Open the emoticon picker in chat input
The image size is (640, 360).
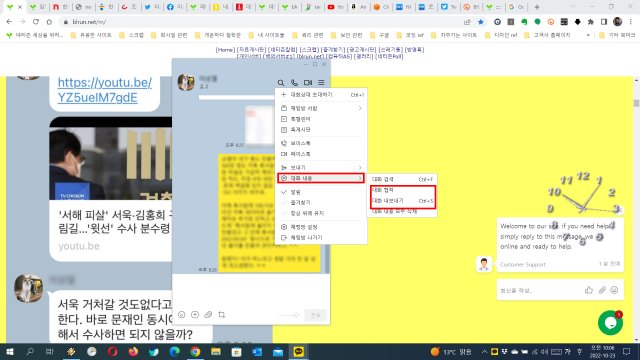(x=182, y=315)
